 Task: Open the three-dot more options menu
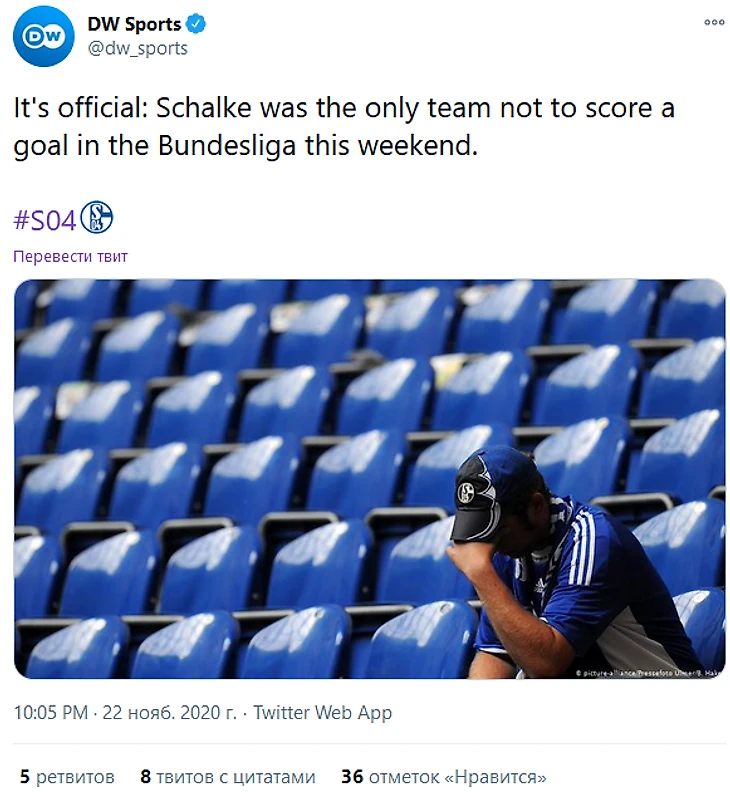point(714,22)
